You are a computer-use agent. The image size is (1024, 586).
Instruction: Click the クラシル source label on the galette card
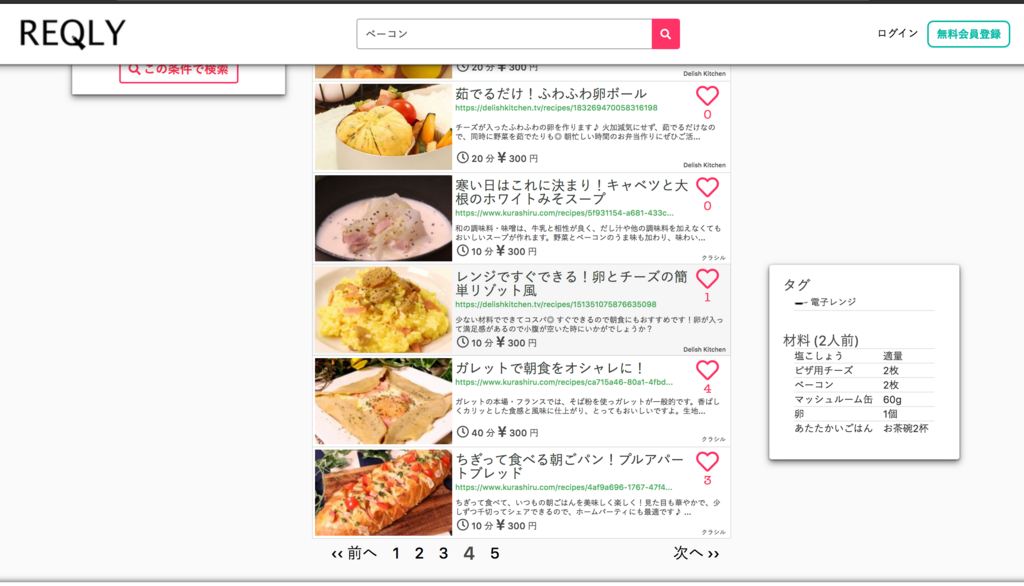(713, 440)
